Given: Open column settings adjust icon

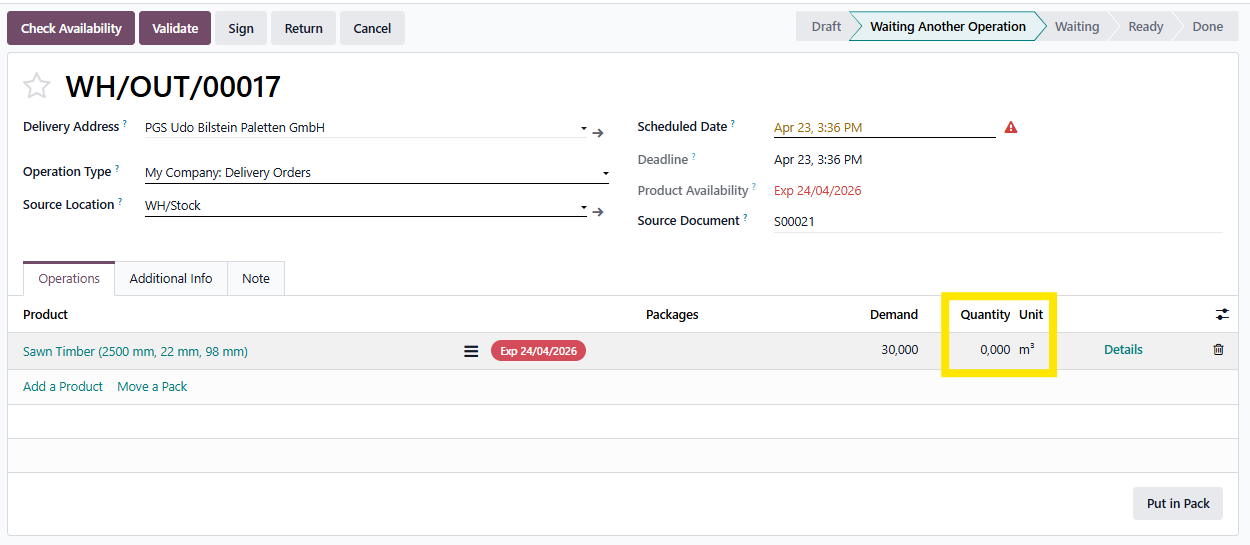Looking at the screenshot, I should click(x=1222, y=314).
